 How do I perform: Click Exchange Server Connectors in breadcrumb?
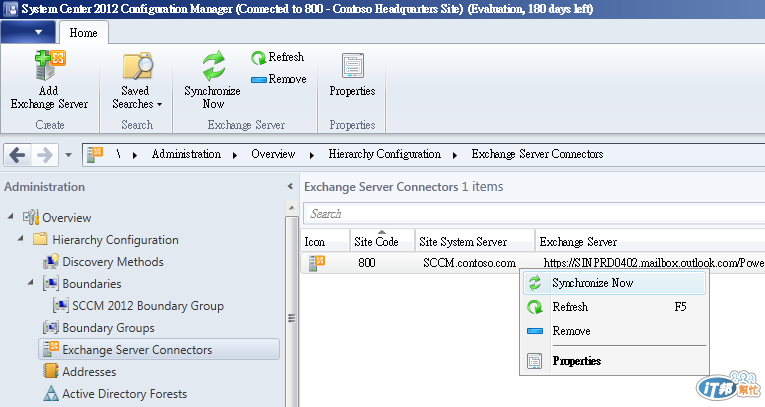[537, 154]
